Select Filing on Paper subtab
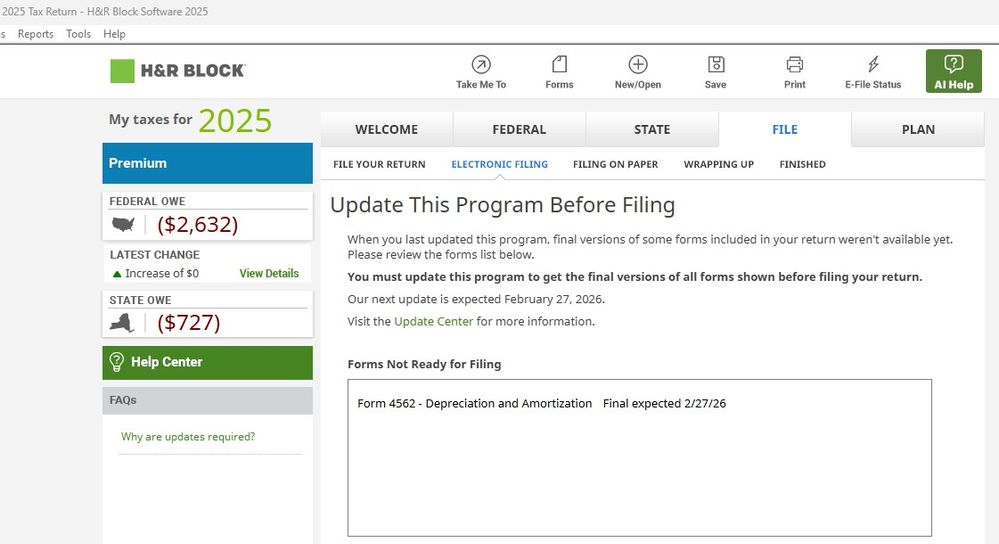This screenshot has height=544, width=999. tap(615, 164)
